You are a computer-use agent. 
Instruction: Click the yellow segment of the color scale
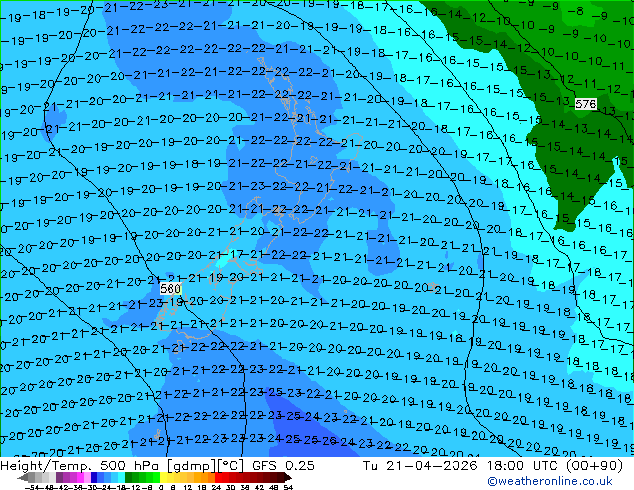click(163, 477)
